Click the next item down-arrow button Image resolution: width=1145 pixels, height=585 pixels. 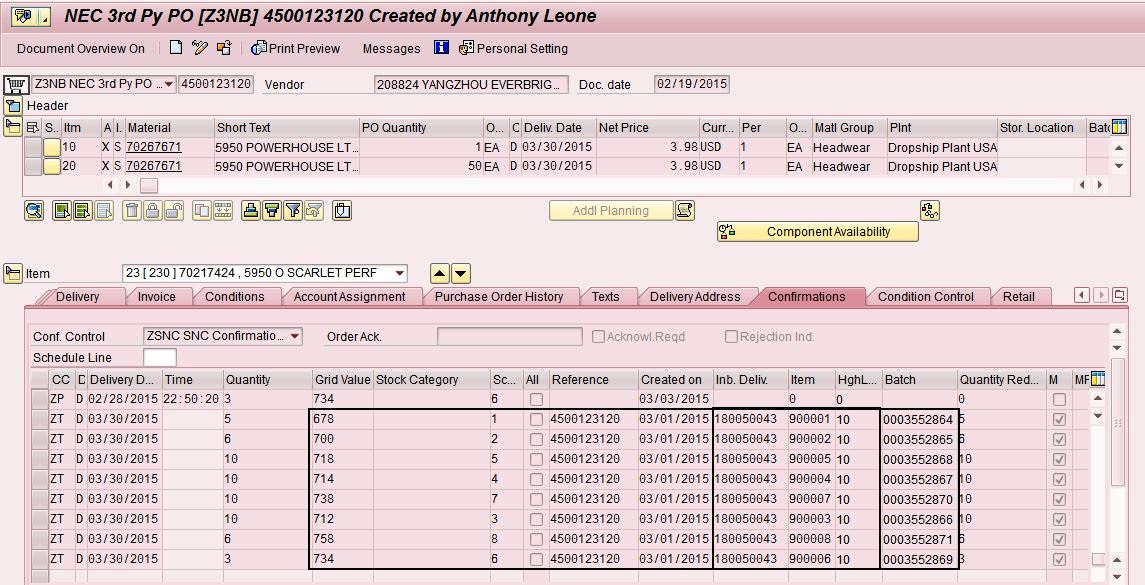(460, 274)
